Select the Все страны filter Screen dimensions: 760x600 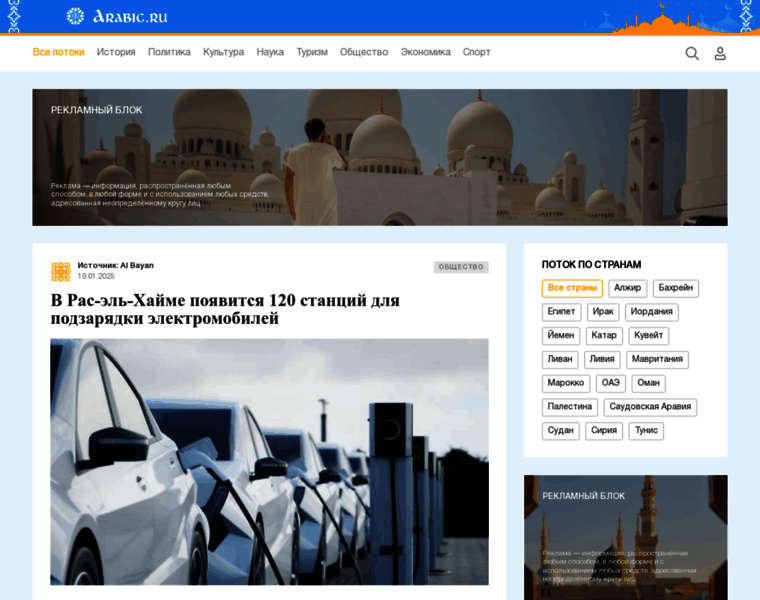click(572, 288)
